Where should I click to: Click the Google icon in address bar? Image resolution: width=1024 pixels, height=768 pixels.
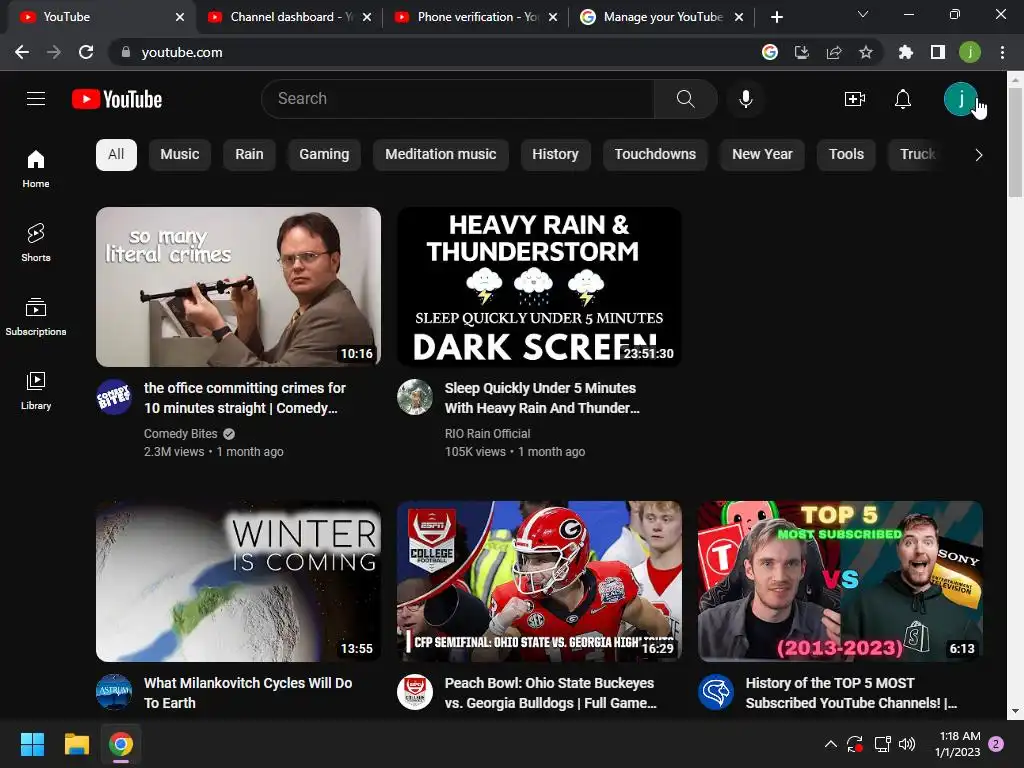(x=770, y=52)
